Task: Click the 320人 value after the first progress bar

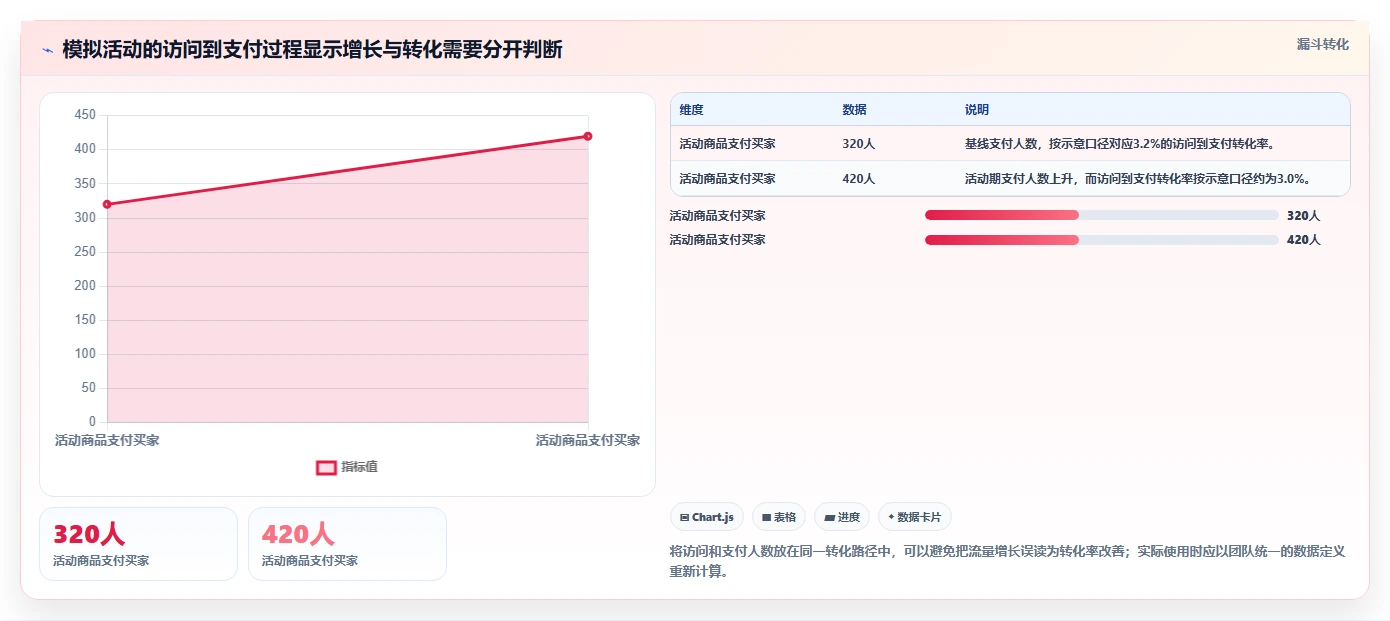Action: tap(1303, 215)
